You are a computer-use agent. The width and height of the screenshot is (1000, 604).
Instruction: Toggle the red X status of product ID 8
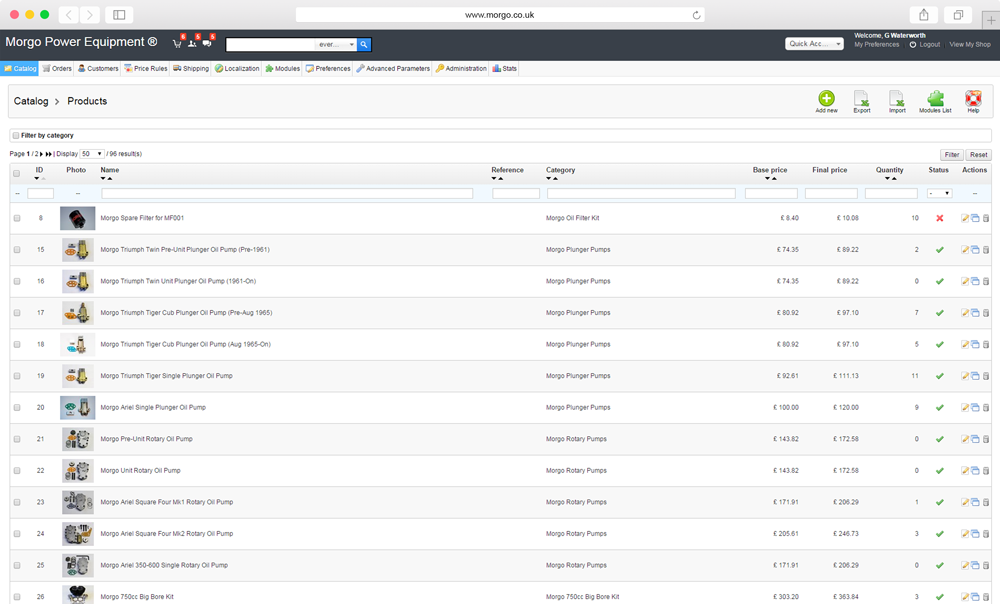tap(939, 218)
